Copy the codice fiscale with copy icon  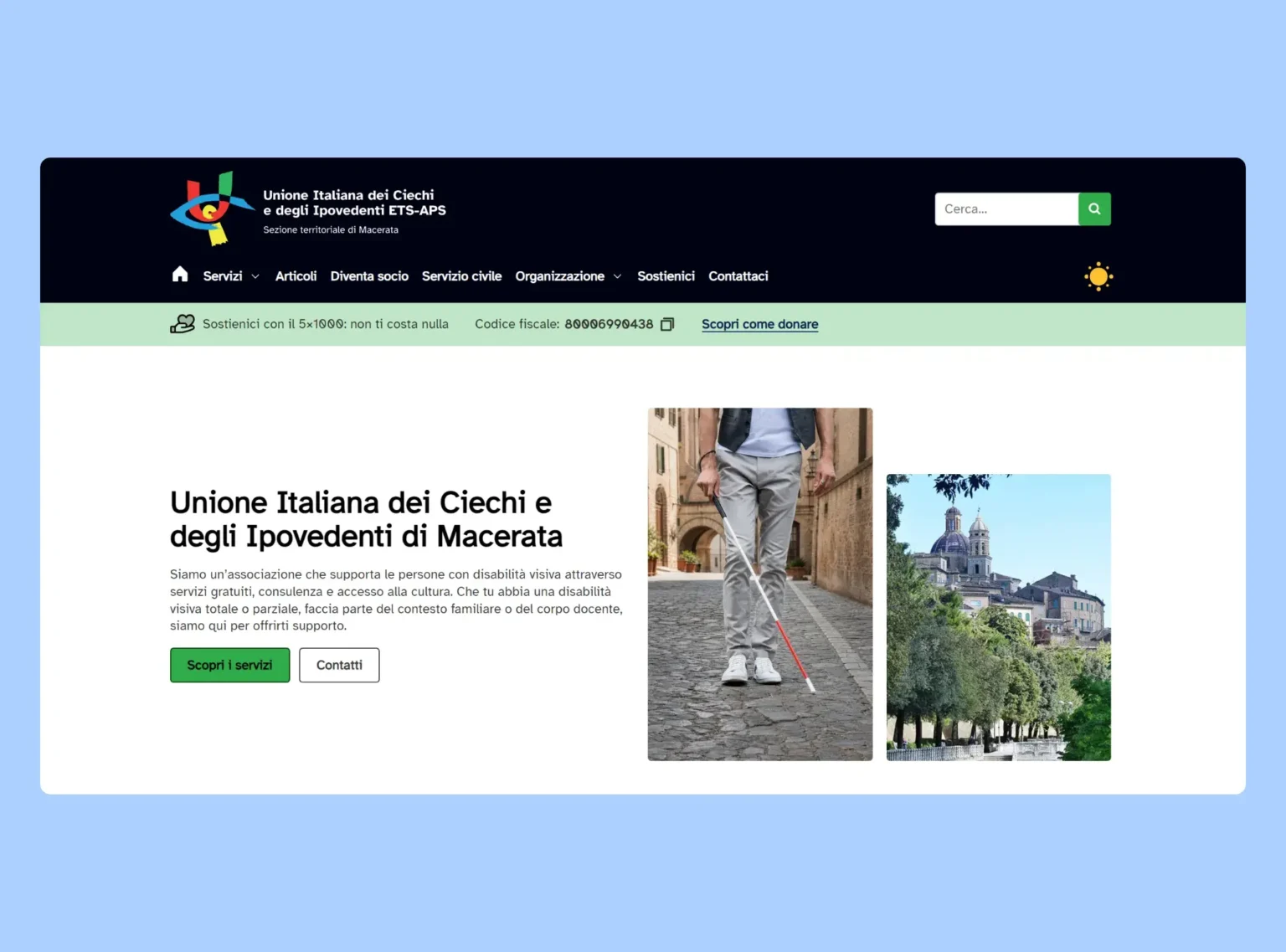click(667, 324)
